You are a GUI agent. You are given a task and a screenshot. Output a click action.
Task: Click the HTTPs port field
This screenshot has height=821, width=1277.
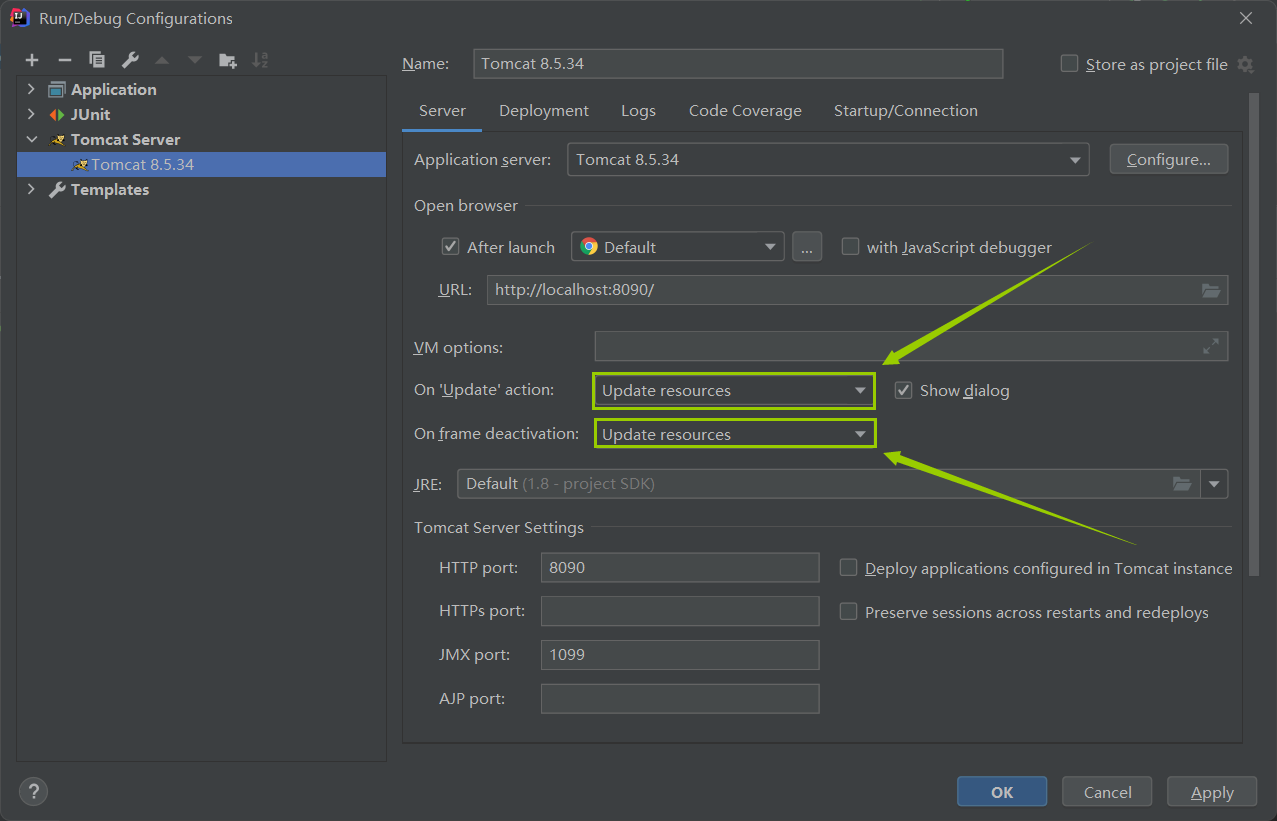680,611
